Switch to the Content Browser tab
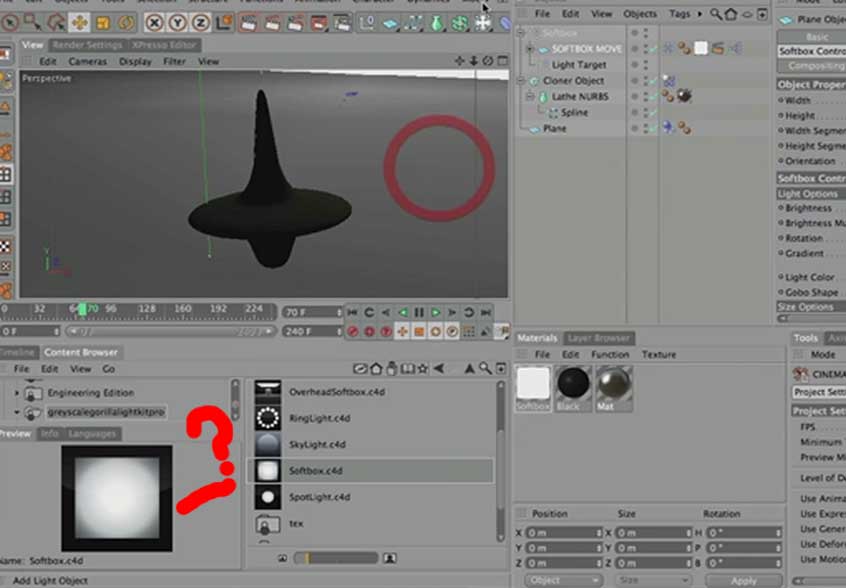The image size is (846, 588). click(x=81, y=352)
